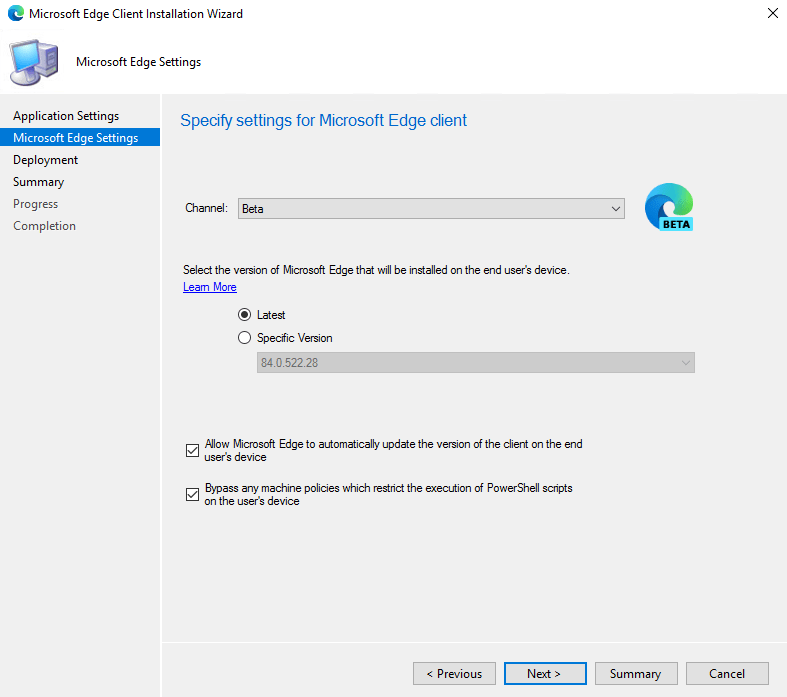Click the Completion step in sidebar
The height and width of the screenshot is (697, 787).
point(44,226)
